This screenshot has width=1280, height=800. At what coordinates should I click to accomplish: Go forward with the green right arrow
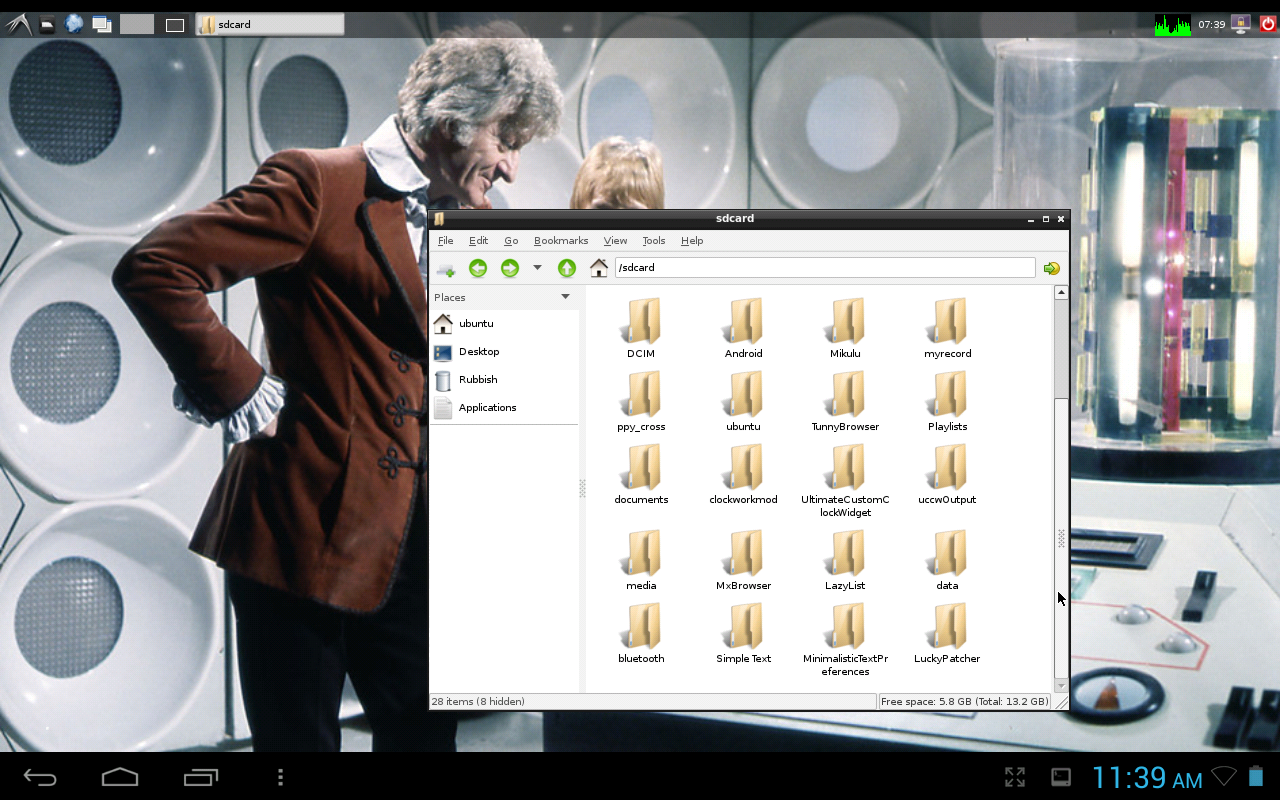coord(510,268)
